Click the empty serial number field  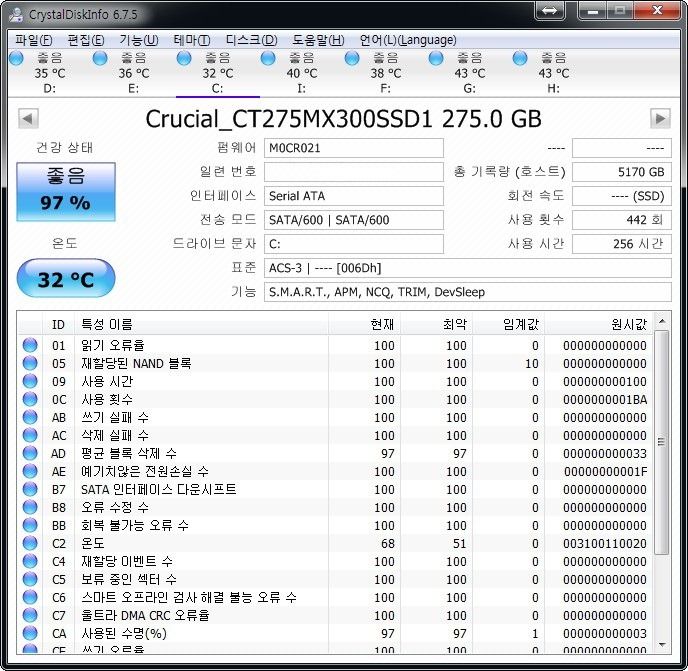[354, 172]
